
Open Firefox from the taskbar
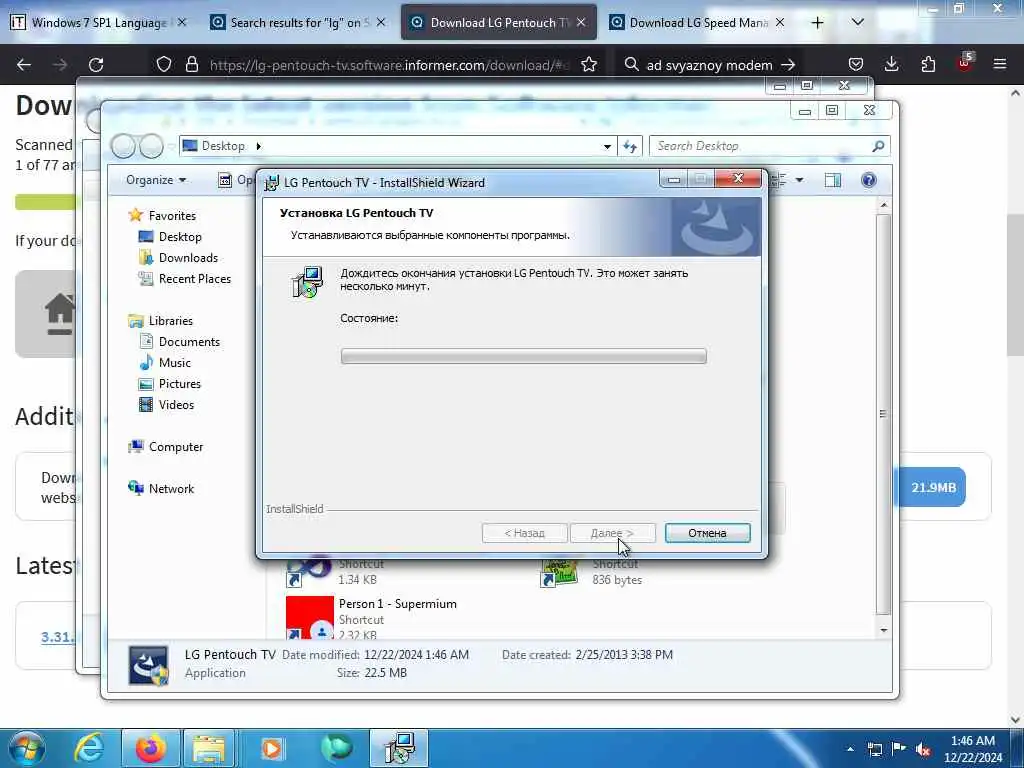tap(150, 748)
